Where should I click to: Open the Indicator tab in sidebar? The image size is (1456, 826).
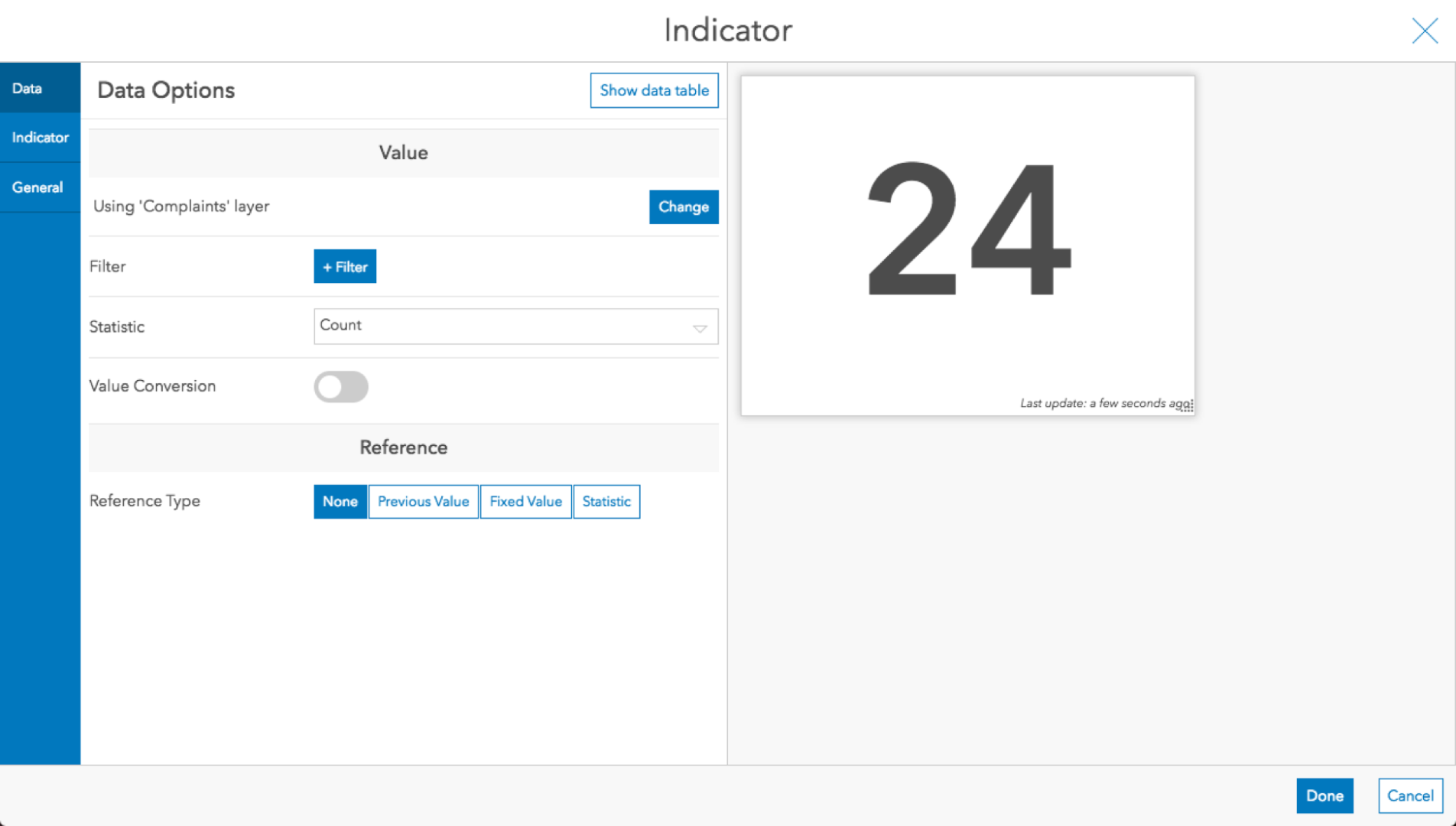tap(40, 138)
